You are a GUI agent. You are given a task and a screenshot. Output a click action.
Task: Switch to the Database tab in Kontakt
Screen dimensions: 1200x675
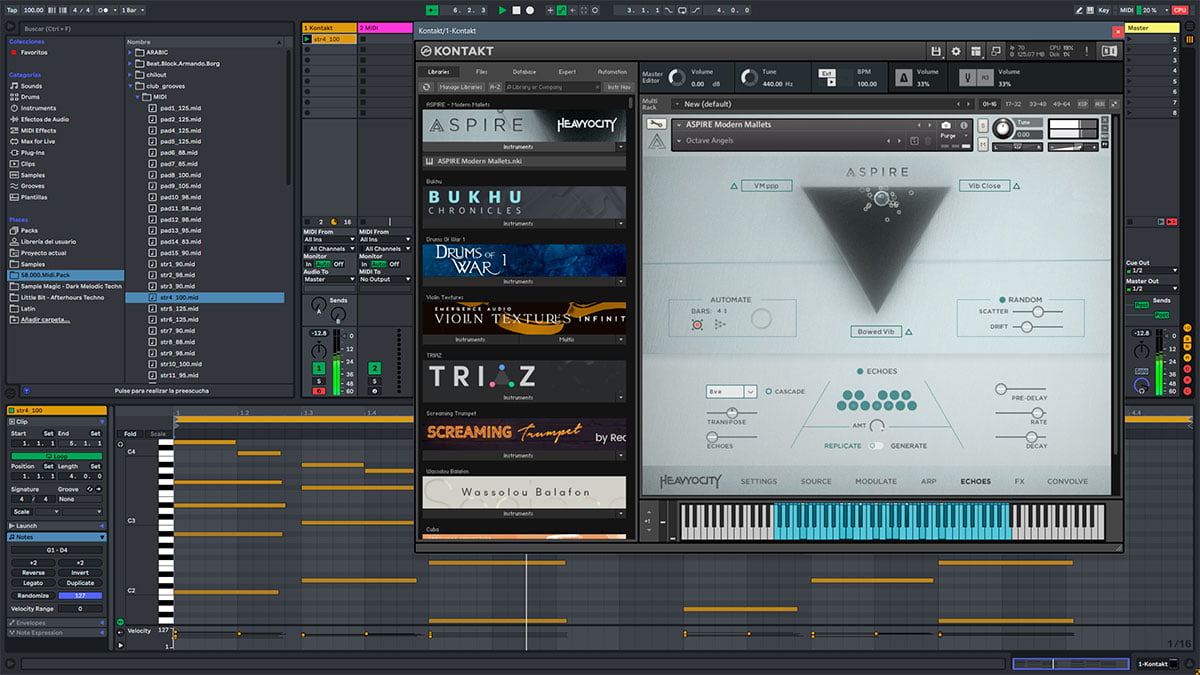tap(524, 72)
